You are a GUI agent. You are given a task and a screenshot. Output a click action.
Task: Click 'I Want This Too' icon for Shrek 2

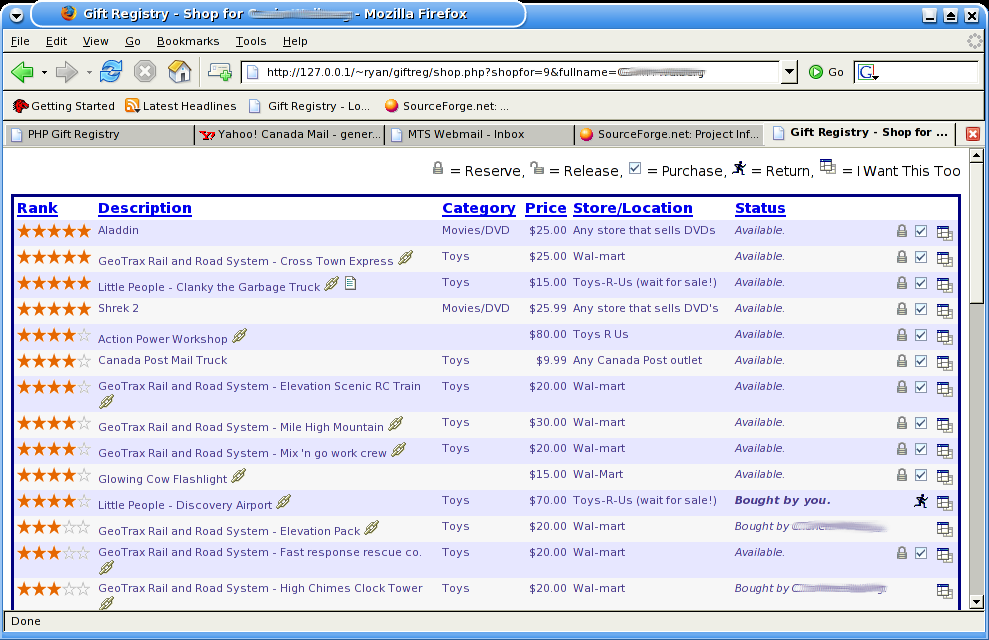pyautogui.click(x=944, y=311)
